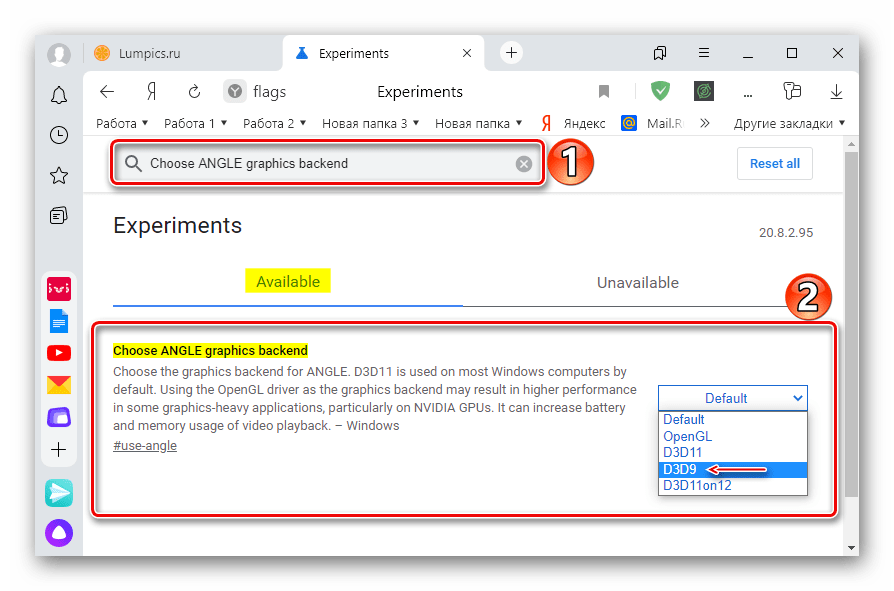Expand the Default ANGLE backend dropdown
The width and height of the screenshot is (894, 591).
[x=732, y=398]
